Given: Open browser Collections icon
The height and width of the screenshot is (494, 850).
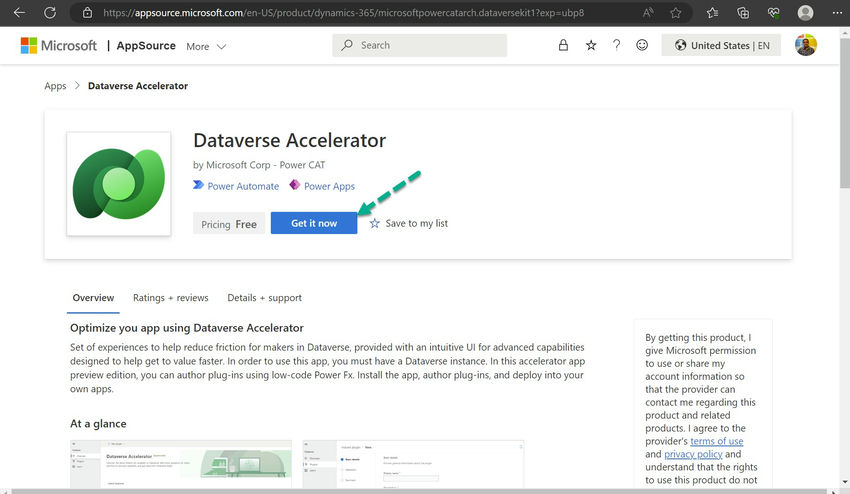Looking at the screenshot, I should pyautogui.click(x=743, y=12).
